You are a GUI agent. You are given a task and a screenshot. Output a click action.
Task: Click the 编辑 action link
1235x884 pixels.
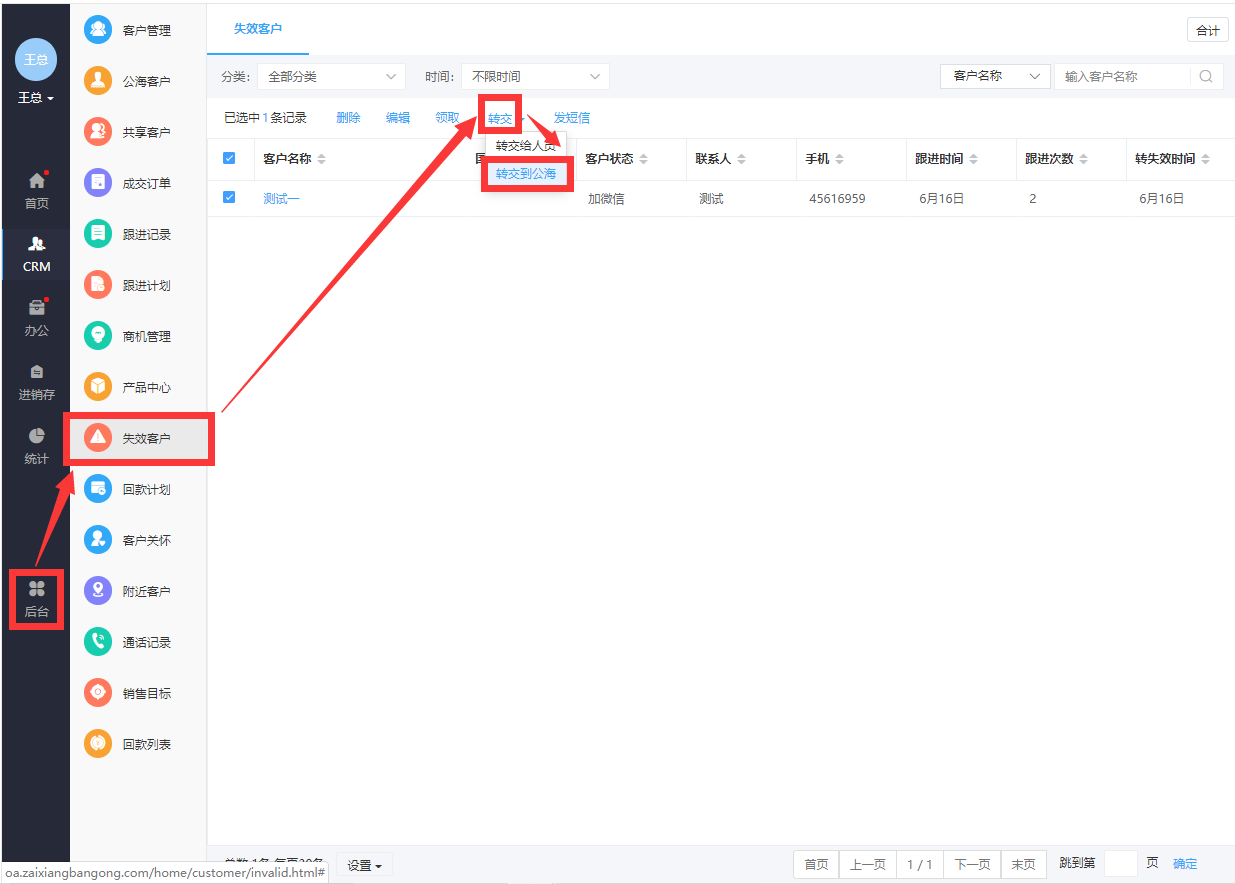398,118
